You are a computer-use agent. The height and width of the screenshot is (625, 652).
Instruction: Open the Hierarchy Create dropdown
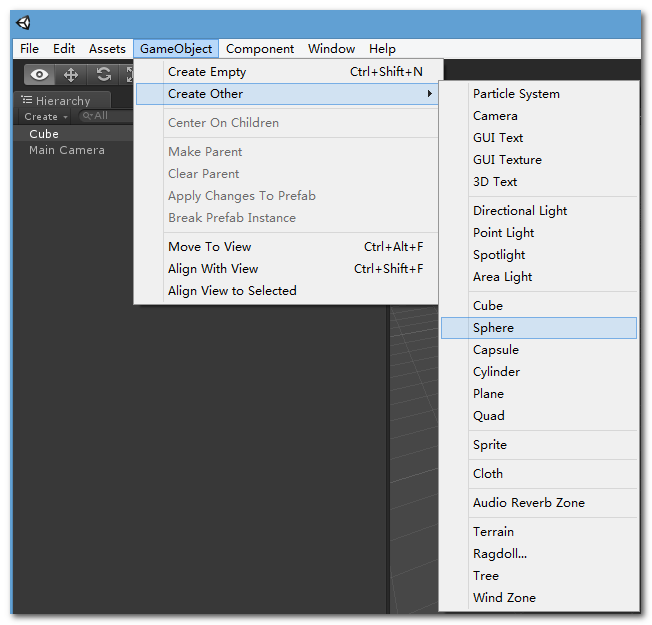(x=46, y=116)
